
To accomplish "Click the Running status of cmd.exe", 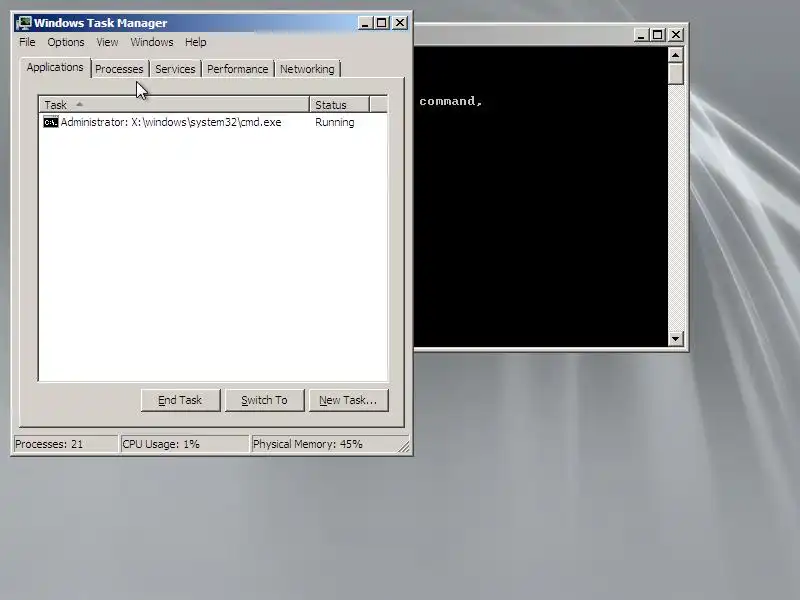I will [x=335, y=122].
